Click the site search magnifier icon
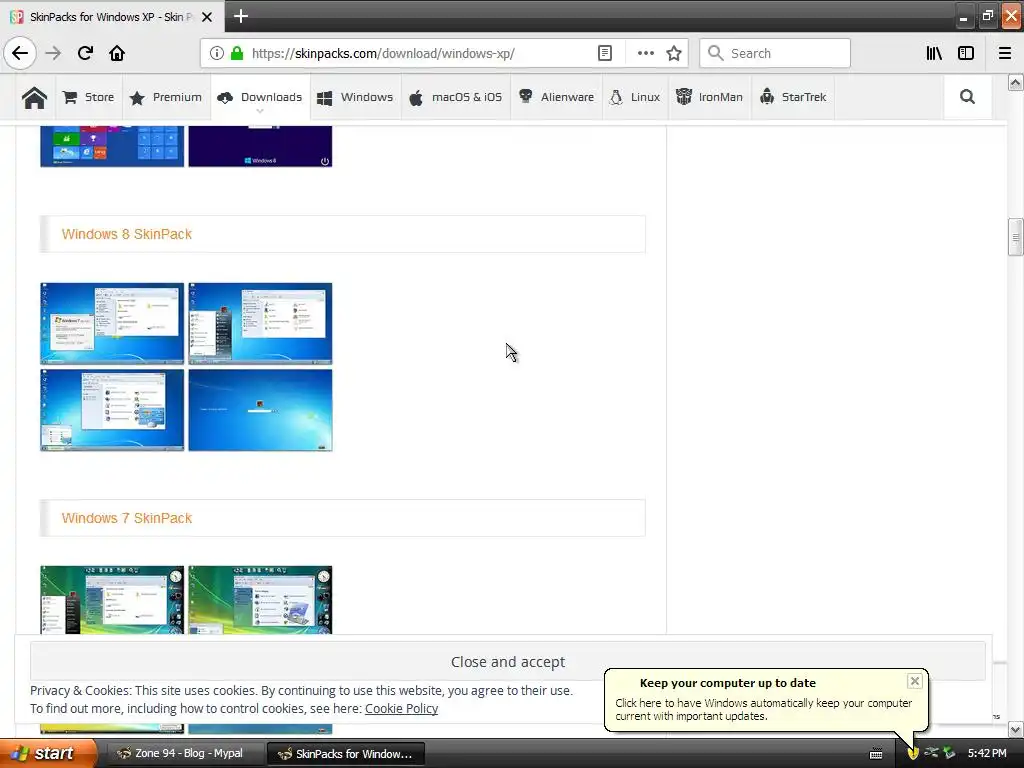 (x=967, y=97)
